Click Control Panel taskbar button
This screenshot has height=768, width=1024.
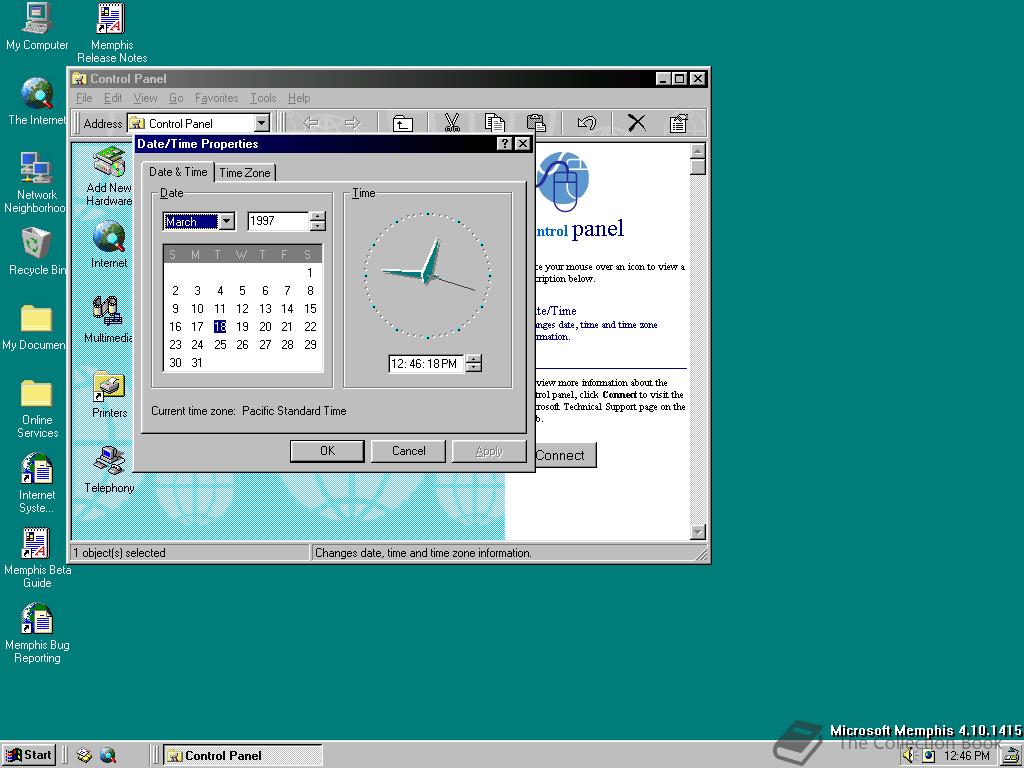coord(242,756)
